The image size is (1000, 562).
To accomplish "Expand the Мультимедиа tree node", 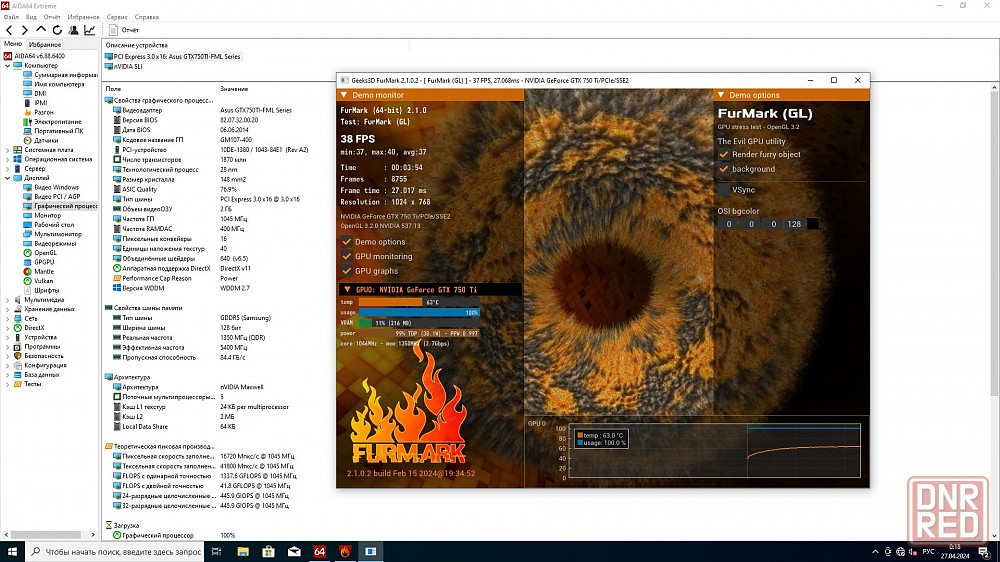I will [x=8, y=300].
